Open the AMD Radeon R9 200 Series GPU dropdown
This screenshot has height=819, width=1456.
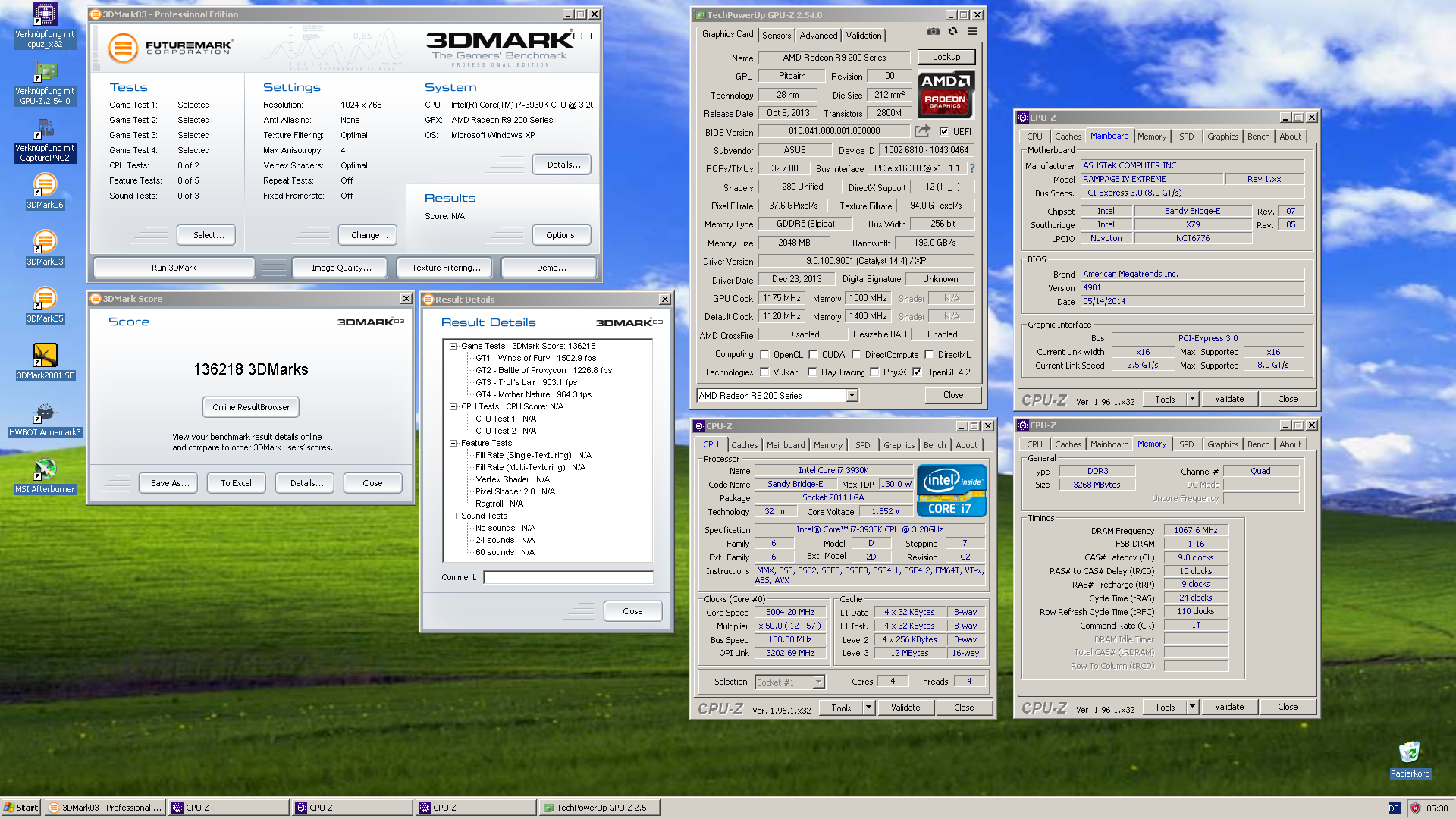[x=852, y=395]
